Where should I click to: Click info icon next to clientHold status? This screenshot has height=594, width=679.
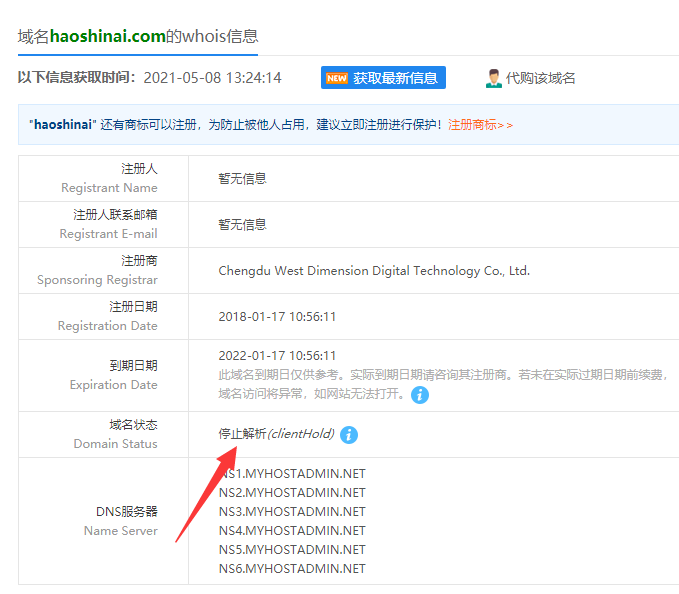tap(348, 435)
